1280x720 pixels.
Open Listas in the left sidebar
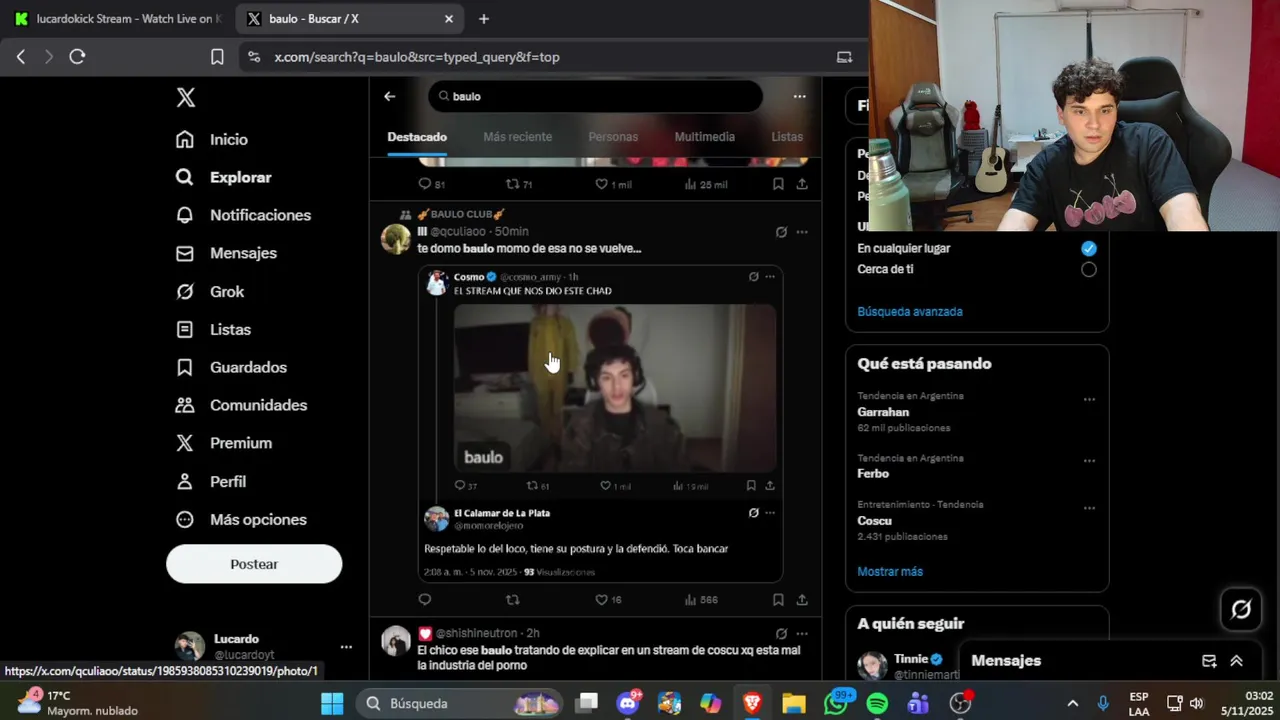(213, 329)
